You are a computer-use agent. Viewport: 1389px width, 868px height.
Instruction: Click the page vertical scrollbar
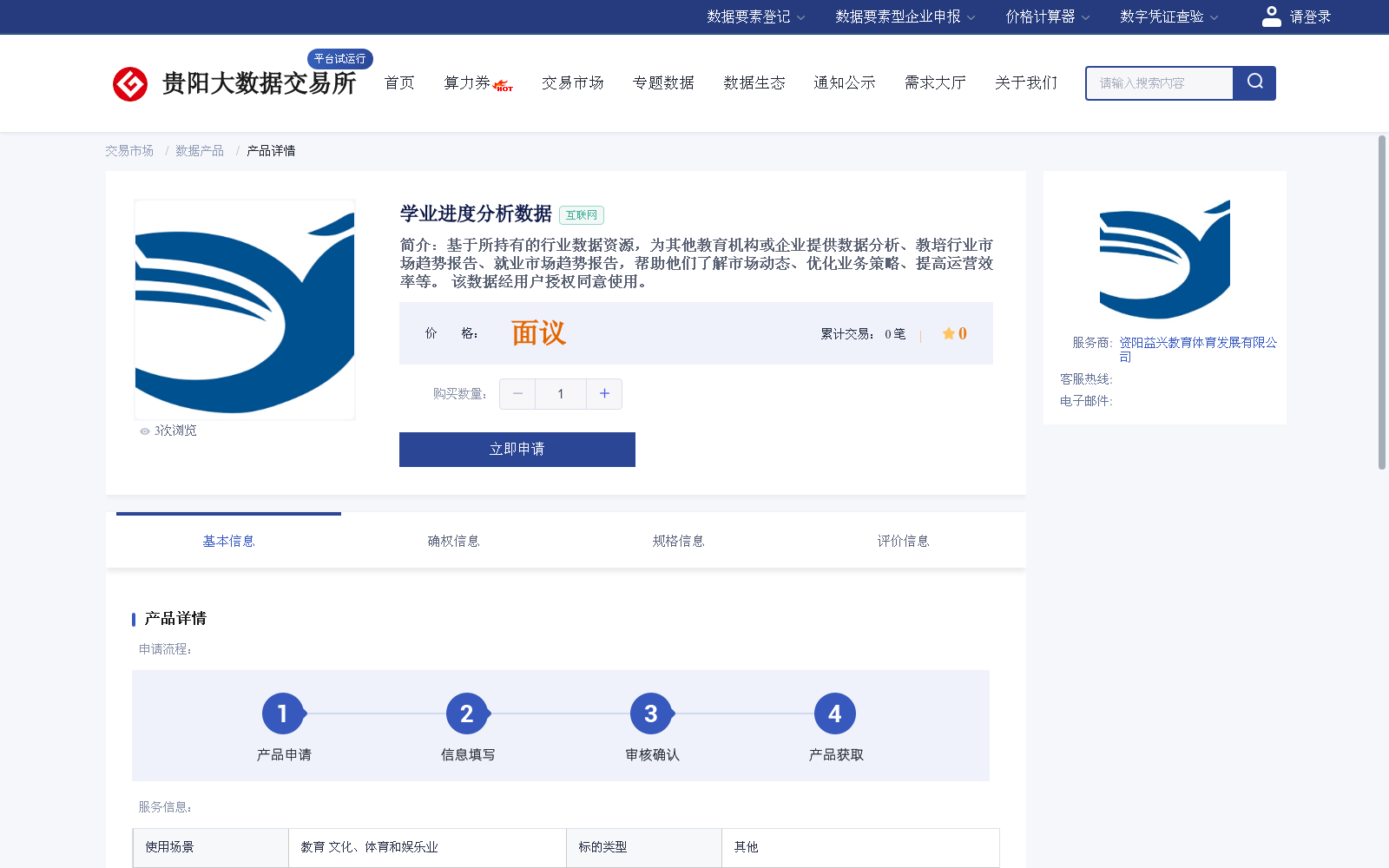pos(1382,302)
